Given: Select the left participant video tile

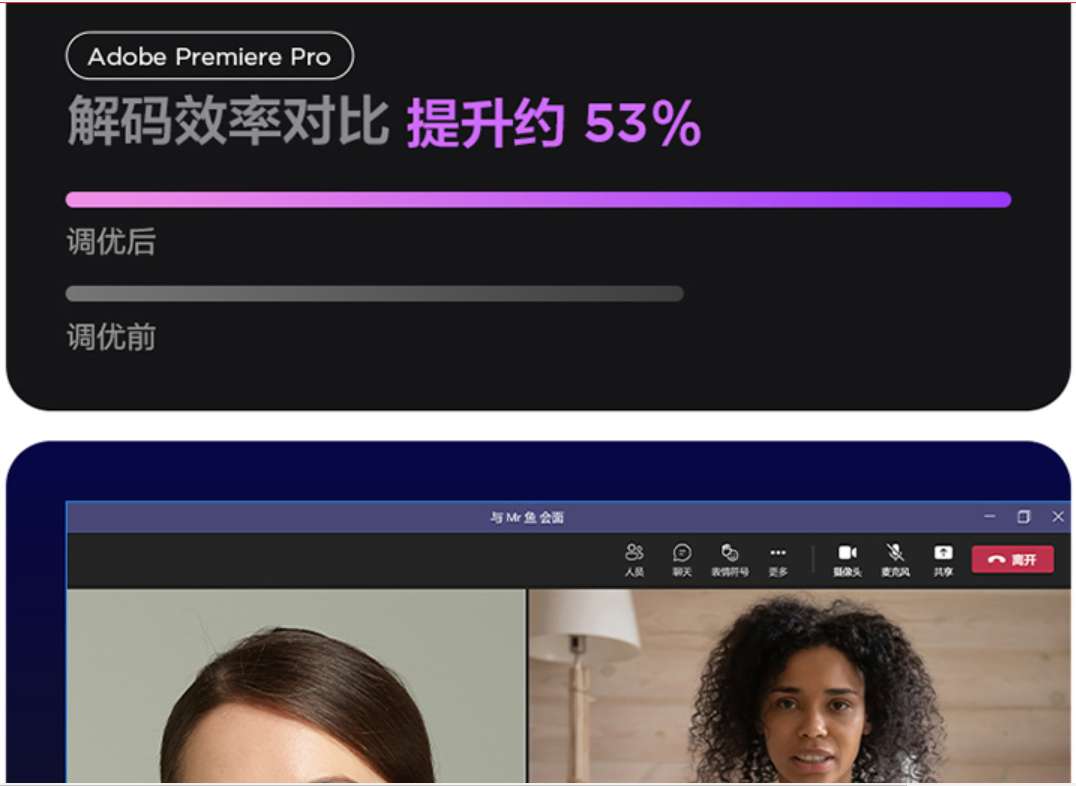Looking at the screenshot, I should (296, 685).
